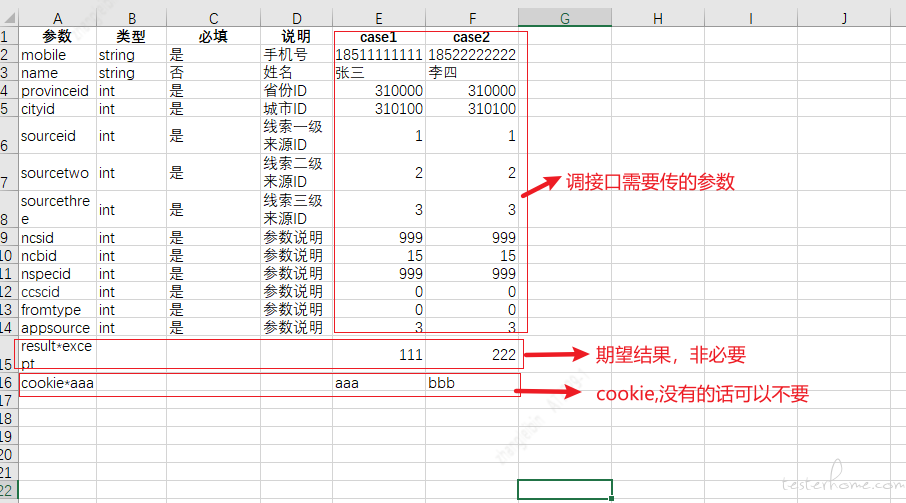Click the active cell G22
This screenshot has width=906, height=503.
pyautogui.click(x=565, y=489)
